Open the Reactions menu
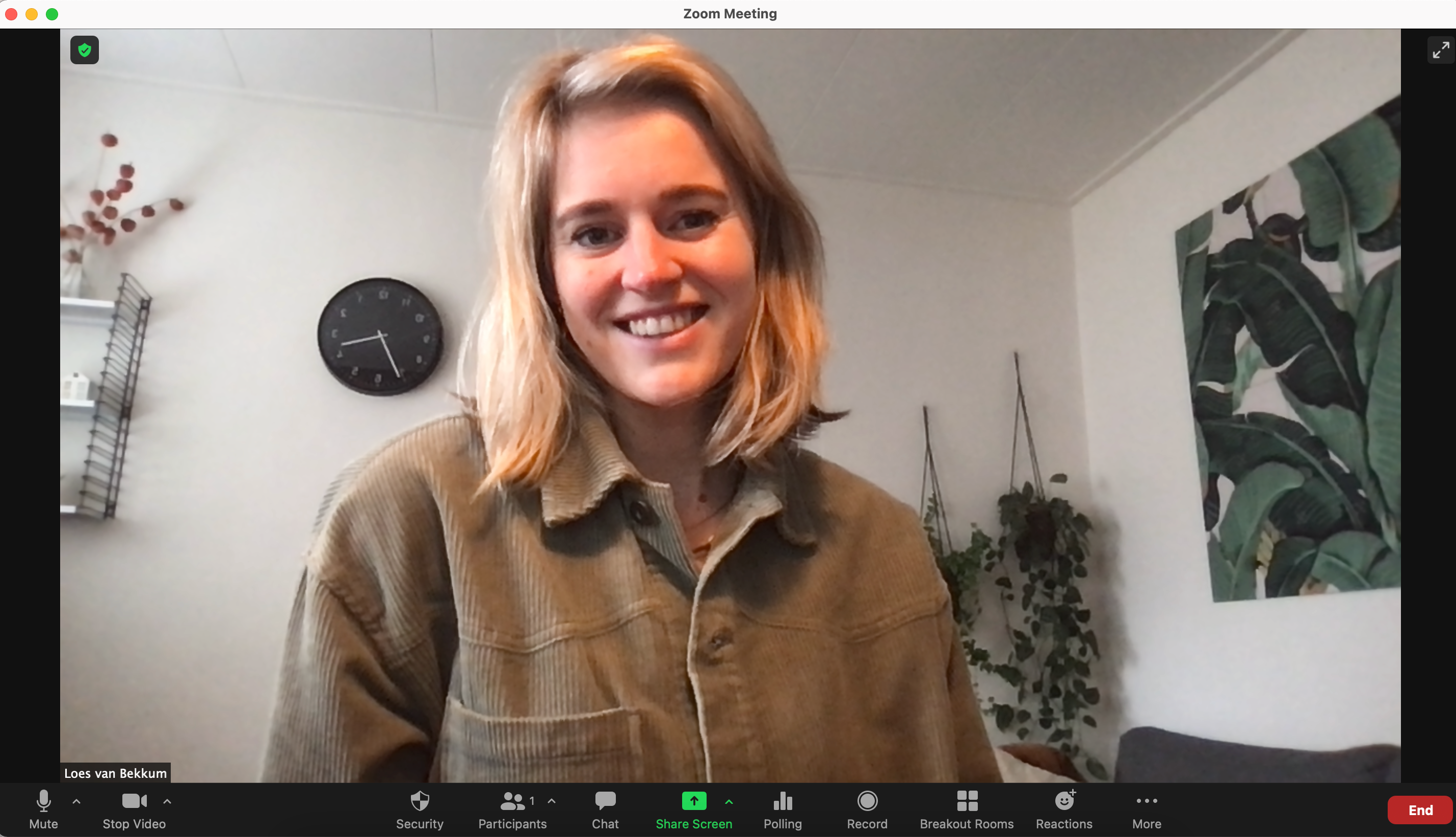 [1064, 809]
